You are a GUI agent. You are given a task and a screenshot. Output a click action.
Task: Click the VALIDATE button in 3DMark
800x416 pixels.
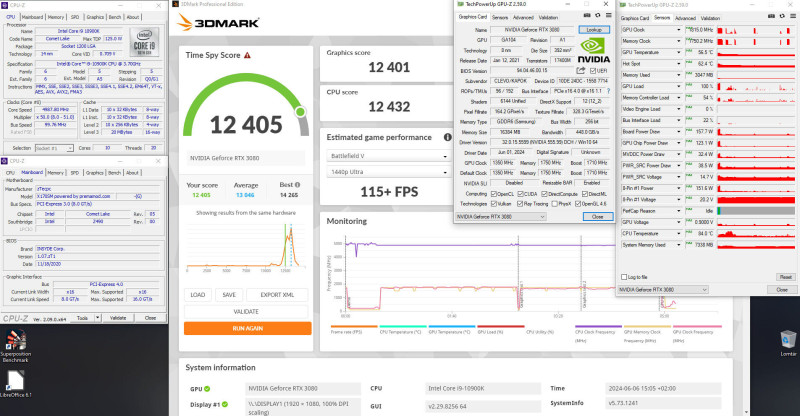click(246, 311)
